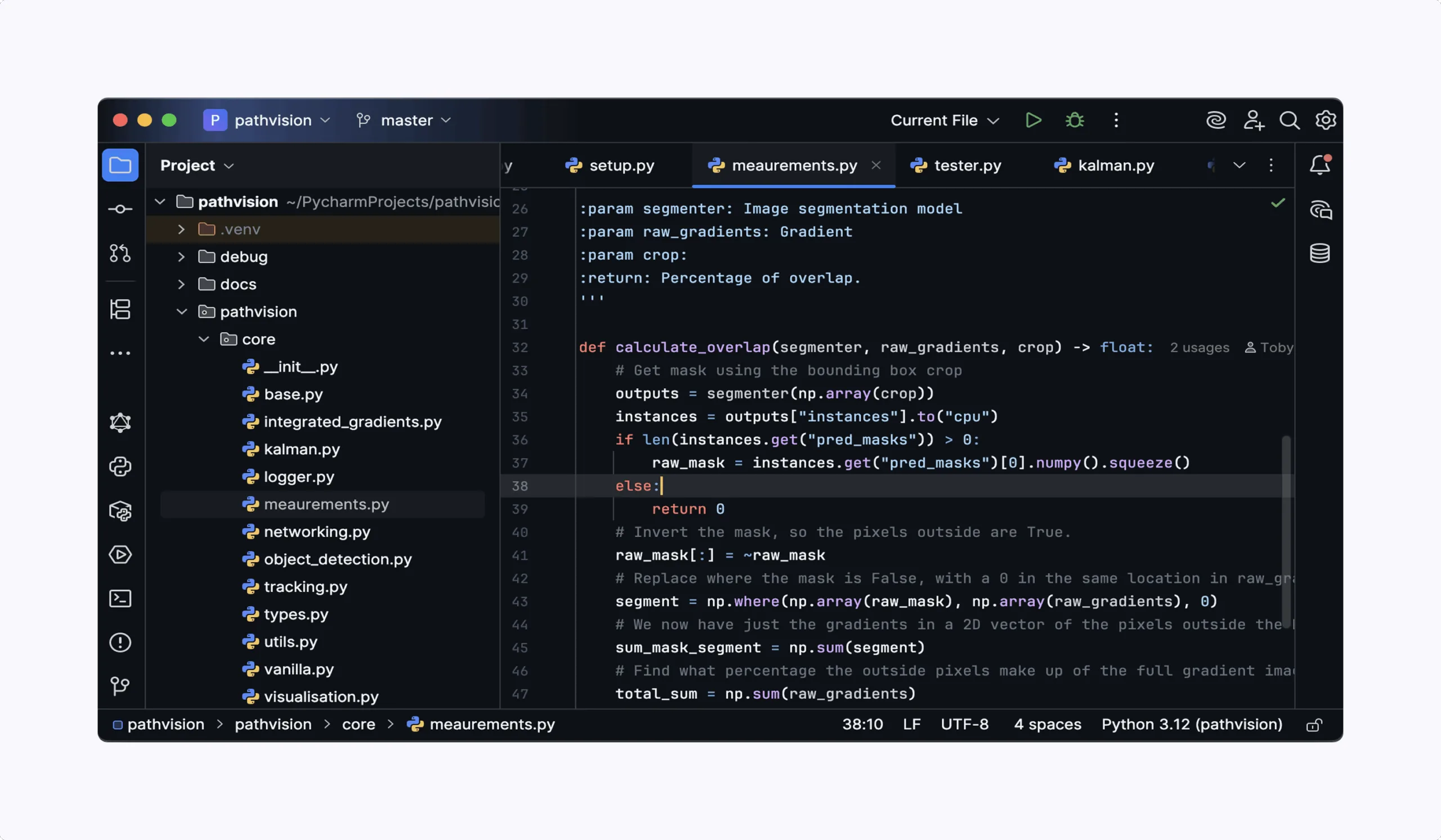This screenshot has height=840, width=1441.
Task: Open the master branch dropdown
Action: point(404,120)
